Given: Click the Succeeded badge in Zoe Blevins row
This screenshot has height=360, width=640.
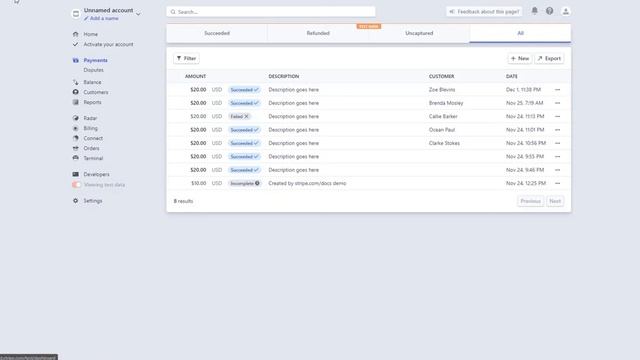Looking at the screenshot, I should tap(244, 90).
